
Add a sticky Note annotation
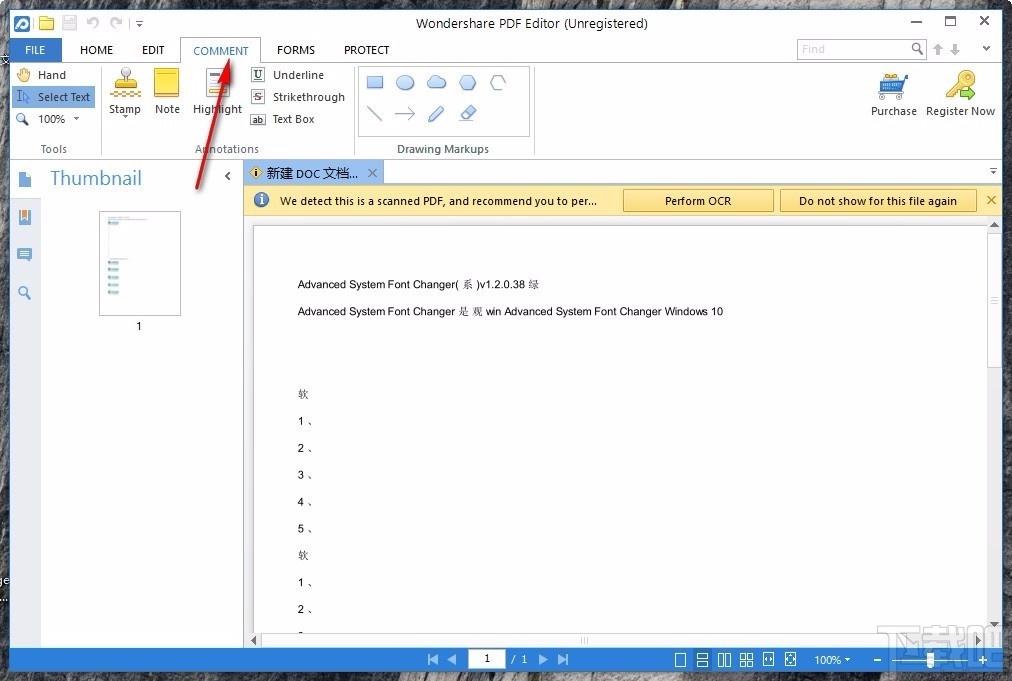pos(167,92)
